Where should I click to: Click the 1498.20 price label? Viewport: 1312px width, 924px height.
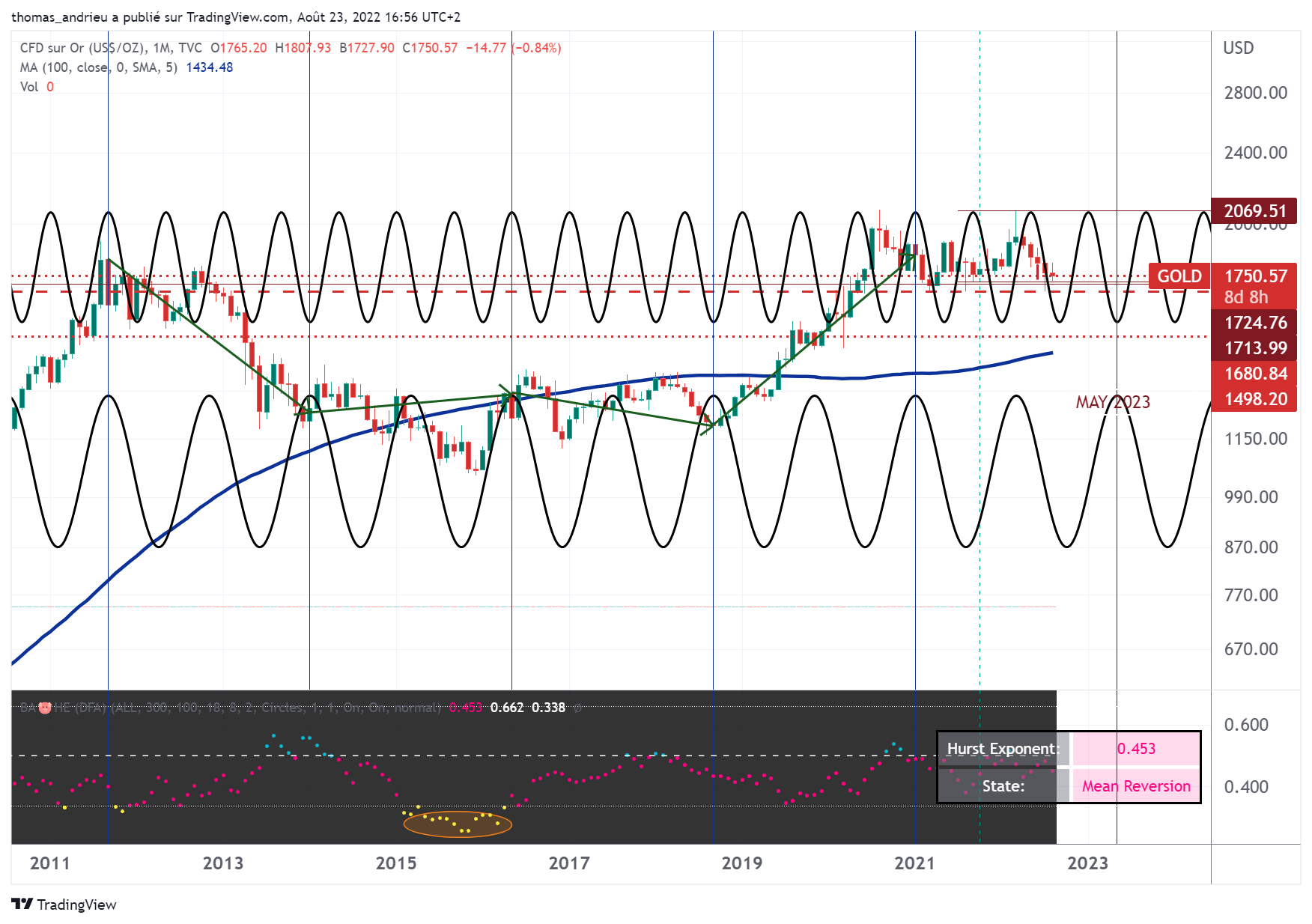tap(1254, 399)
